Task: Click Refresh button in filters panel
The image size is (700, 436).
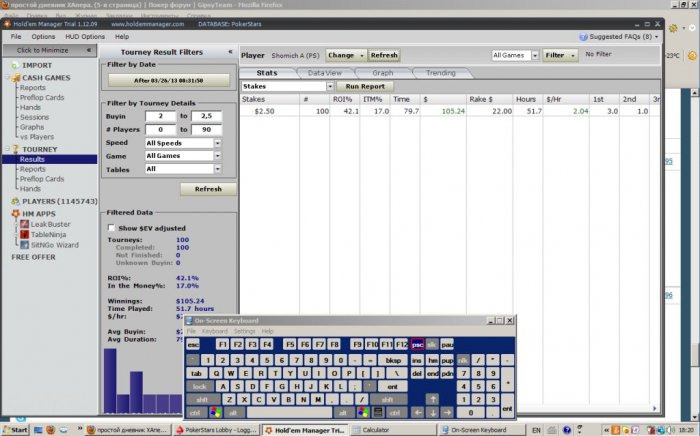Action: (x=208, y=189)
